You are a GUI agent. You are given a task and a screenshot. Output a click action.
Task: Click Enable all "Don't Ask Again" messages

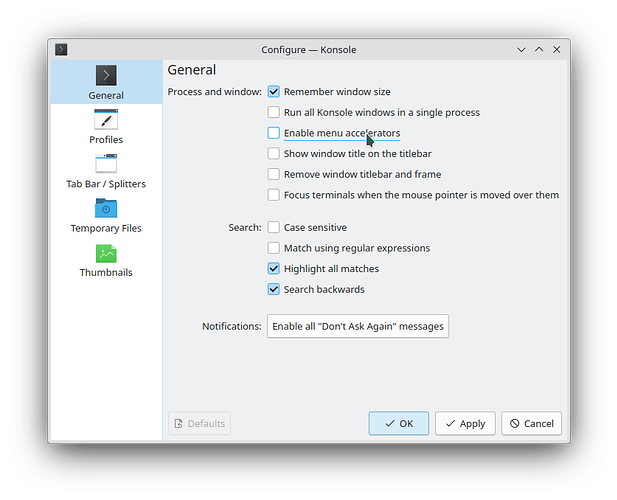pyautogui.click(x=358, y=326)
